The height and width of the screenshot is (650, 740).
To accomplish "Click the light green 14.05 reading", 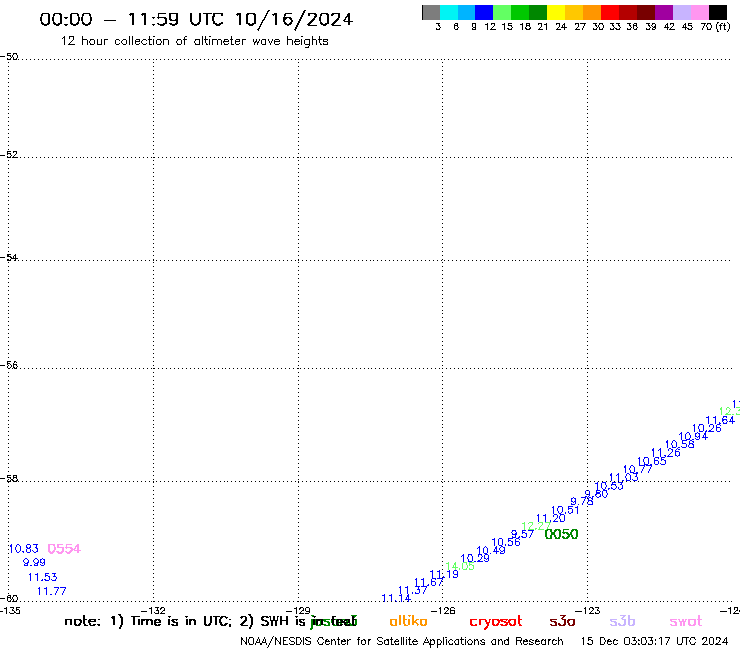I will click(x=460, y=566).
